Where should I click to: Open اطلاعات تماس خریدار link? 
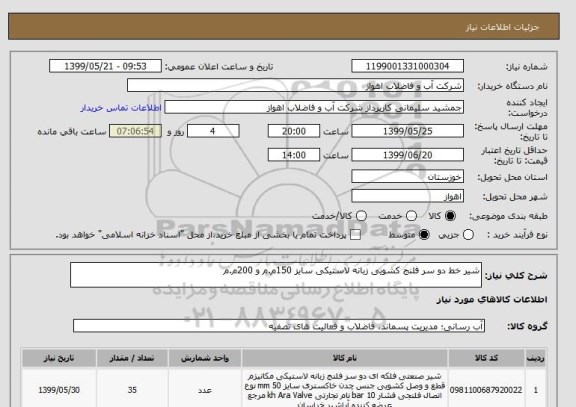(x=121, y=108)
